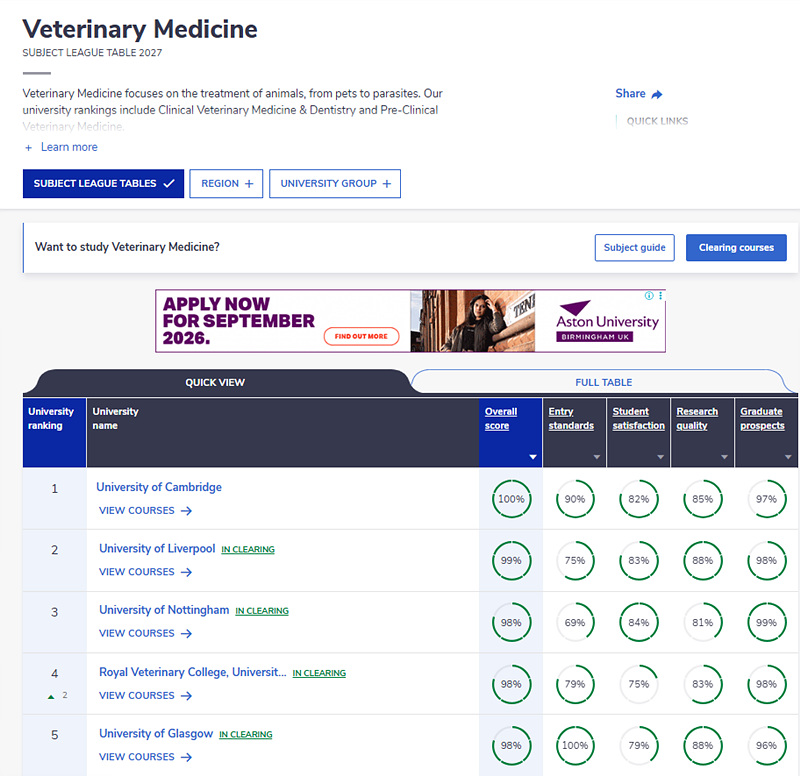
Task: Open University of Nottingham link
Action: tap(164, 610)
